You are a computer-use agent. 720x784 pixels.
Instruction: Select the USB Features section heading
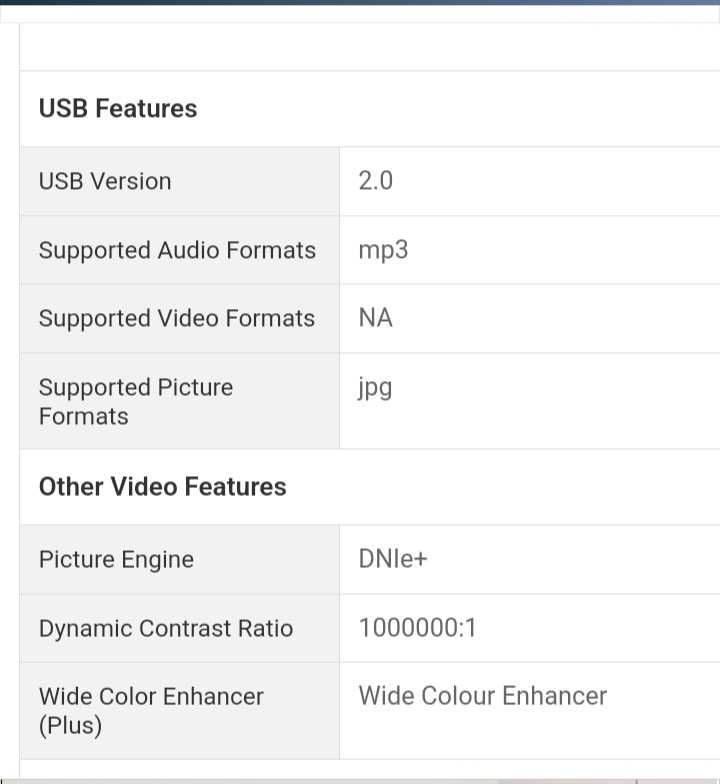pyautogui.click(x=118, y=108)
